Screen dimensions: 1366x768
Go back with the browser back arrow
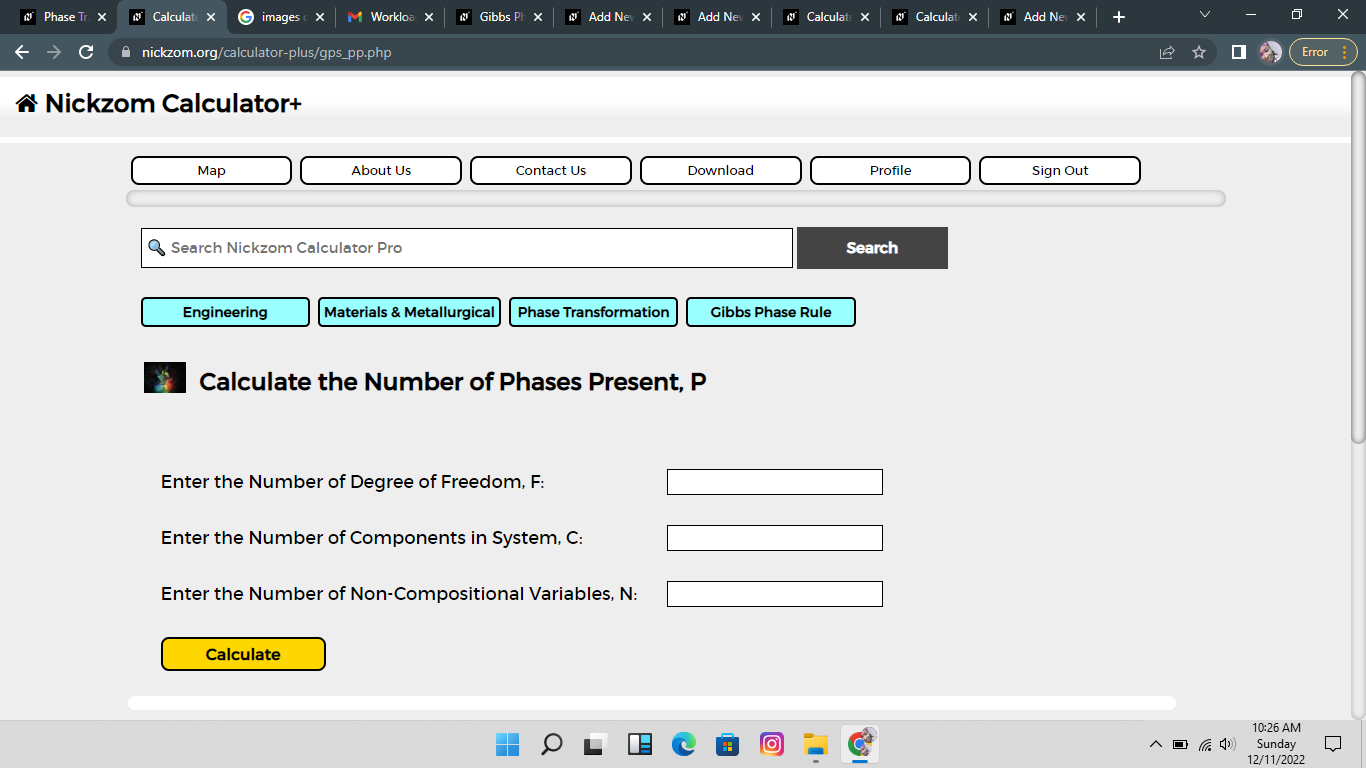[22, 52]
